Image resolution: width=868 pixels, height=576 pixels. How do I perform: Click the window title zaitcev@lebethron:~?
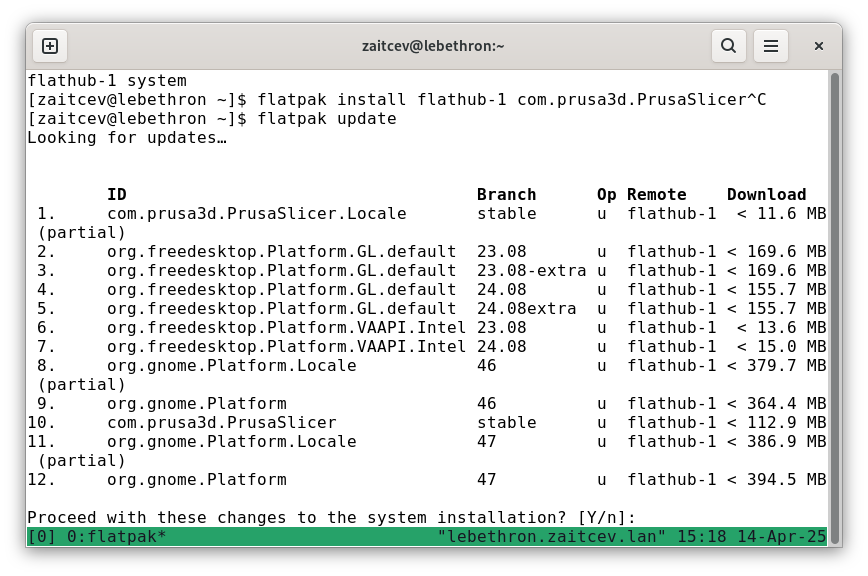(433, 46)
